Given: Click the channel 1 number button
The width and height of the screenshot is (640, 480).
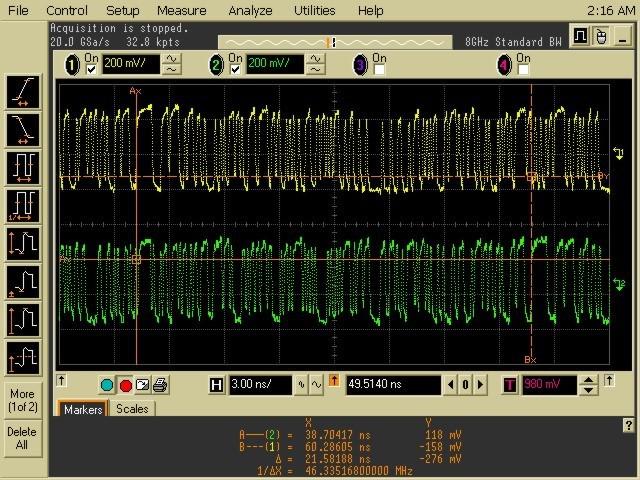Looking at the screenshot, I should coord(73,65).
